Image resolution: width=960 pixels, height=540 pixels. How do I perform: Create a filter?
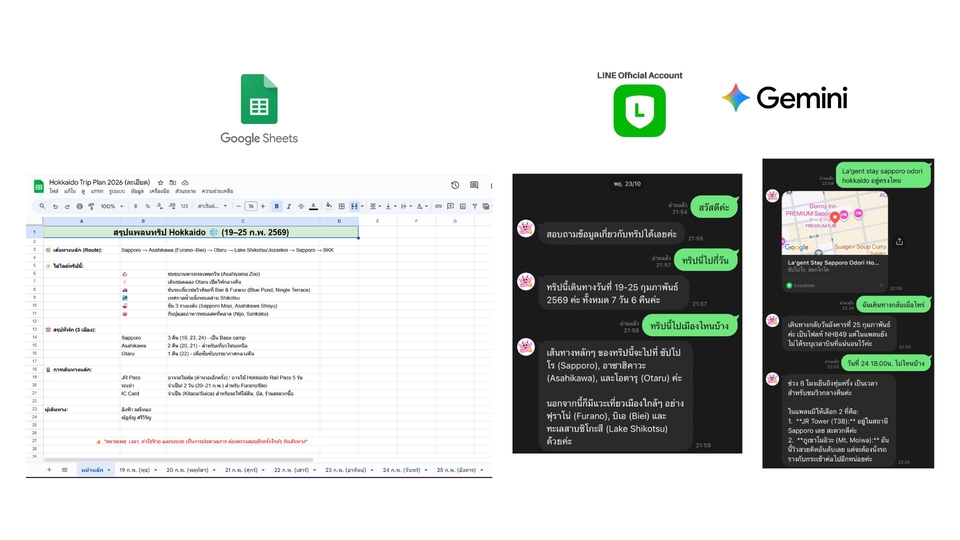tap(474, 206)
